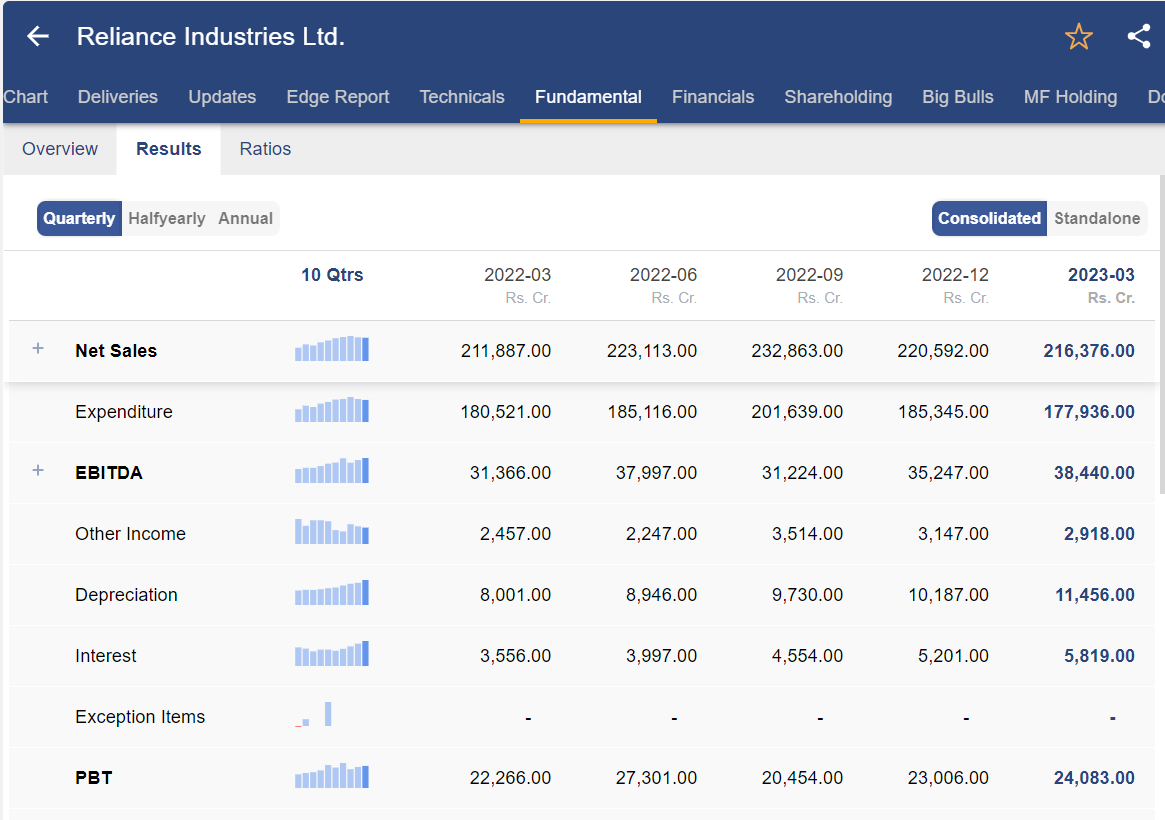Click the Depreciation row label
Screen dimensions: 1165x820
[126, 594]
